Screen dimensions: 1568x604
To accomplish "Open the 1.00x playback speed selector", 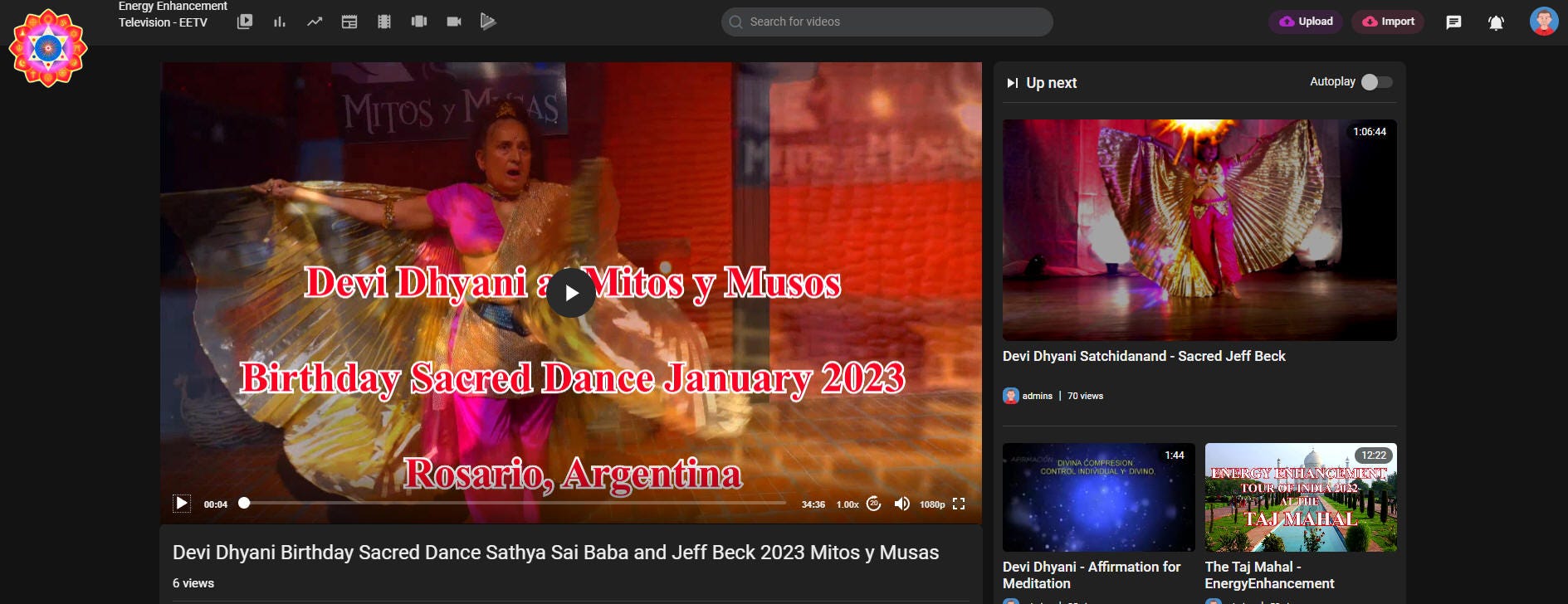I will 848,504.
